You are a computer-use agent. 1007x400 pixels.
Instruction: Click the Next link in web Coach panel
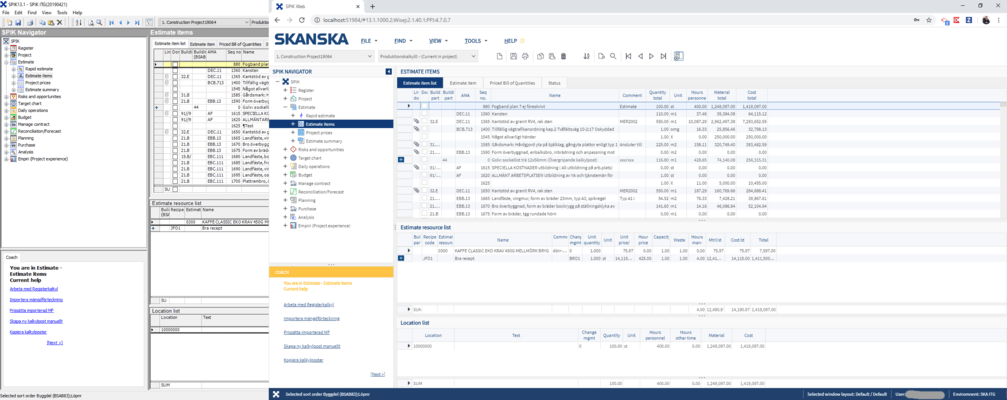[x=378, y=374]
